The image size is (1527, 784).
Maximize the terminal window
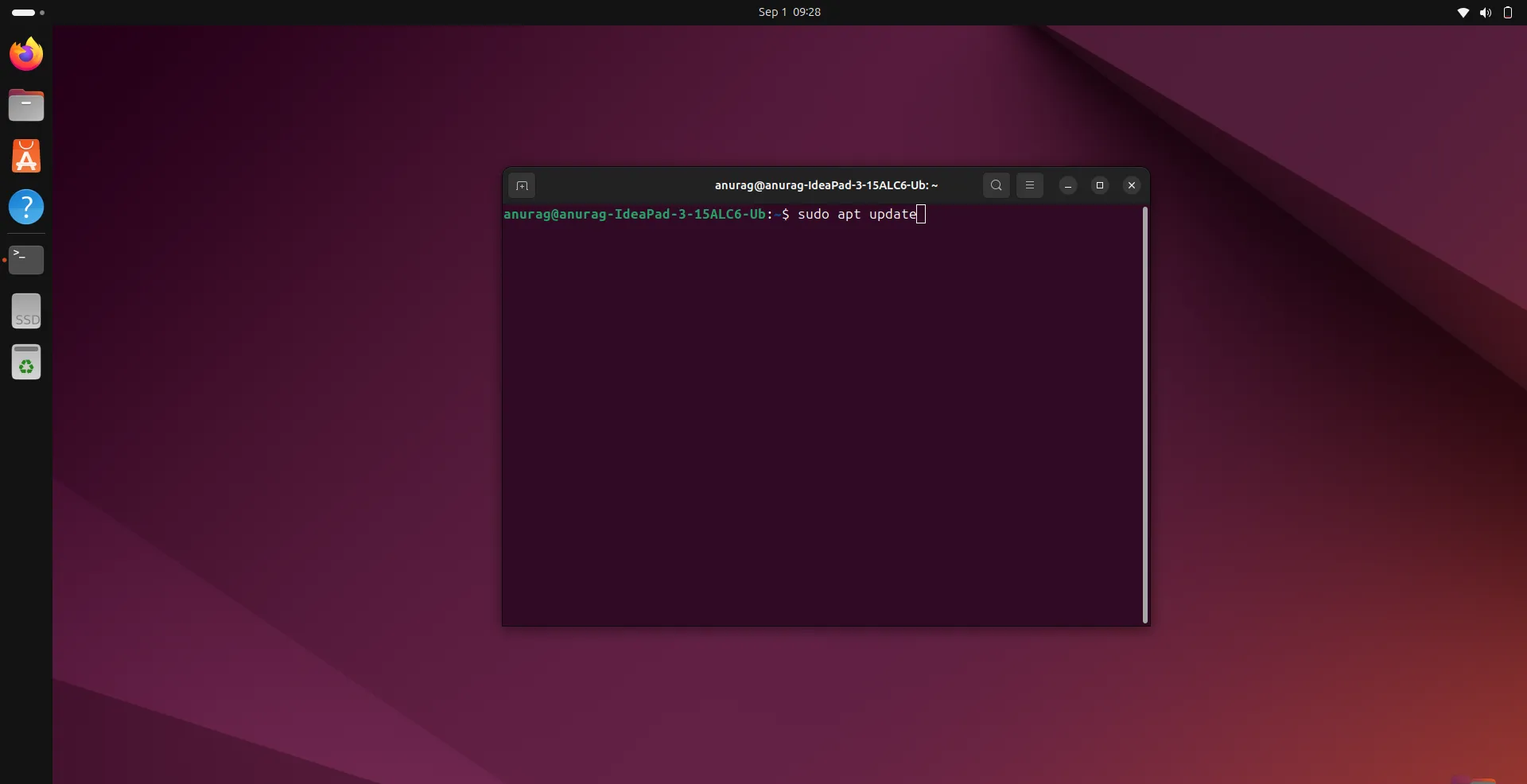click(1099, 185)
